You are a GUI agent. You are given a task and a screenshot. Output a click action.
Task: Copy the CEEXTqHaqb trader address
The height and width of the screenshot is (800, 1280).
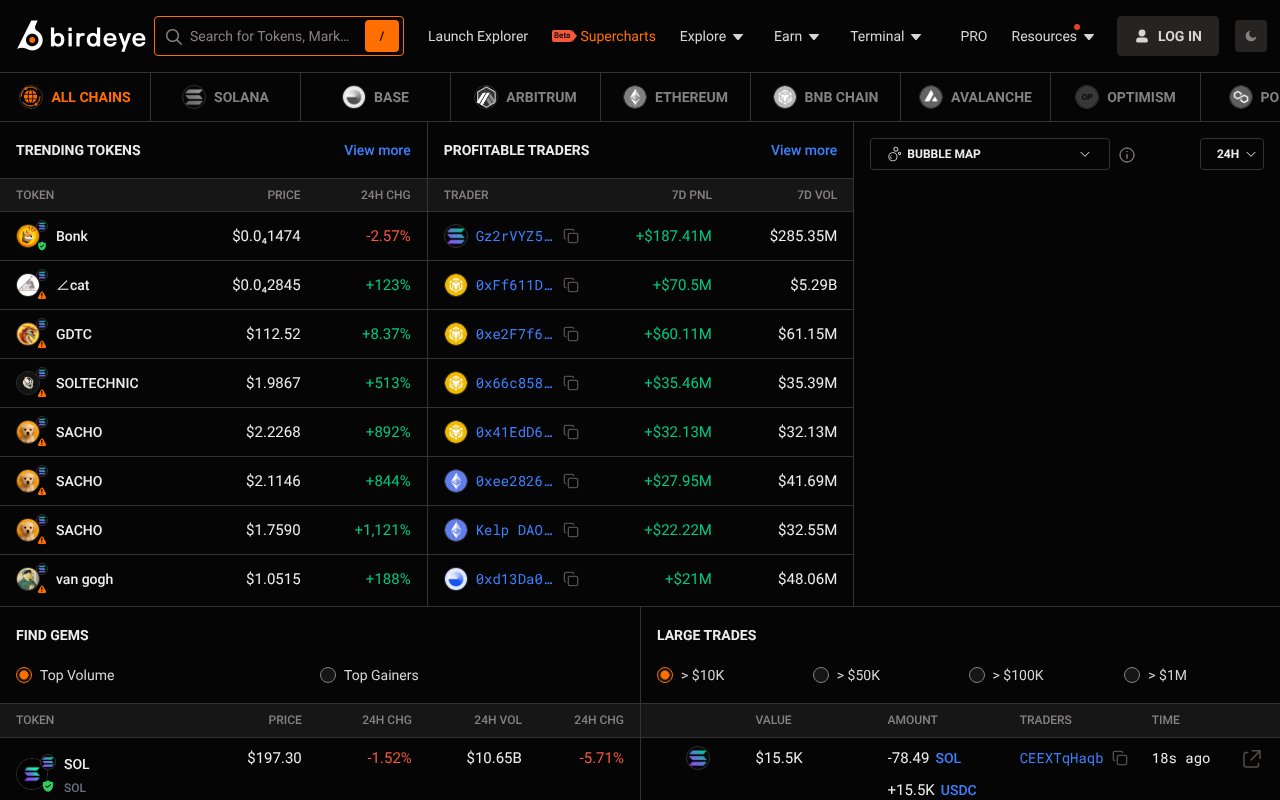[x=1120, y=758]
